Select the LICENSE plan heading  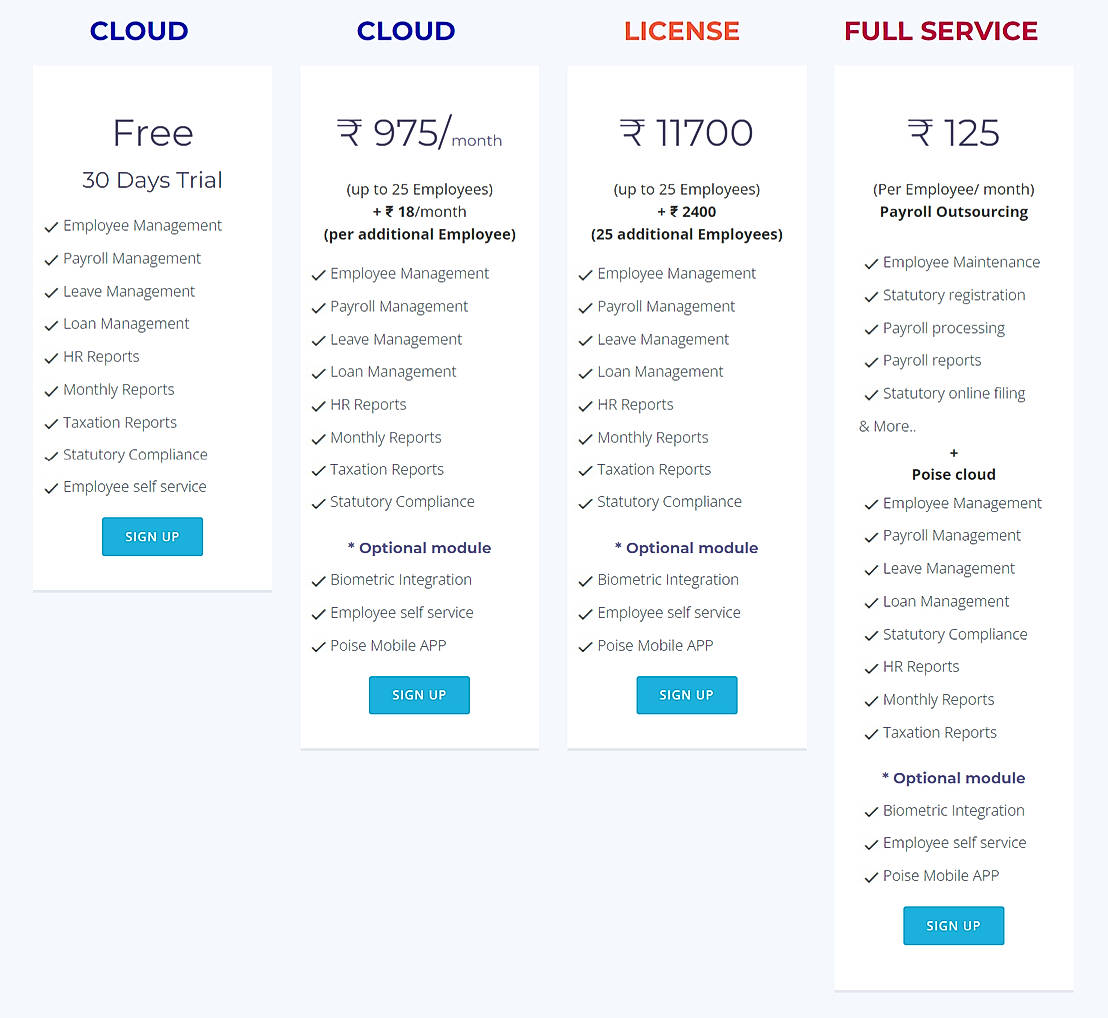tap(682, 31)
